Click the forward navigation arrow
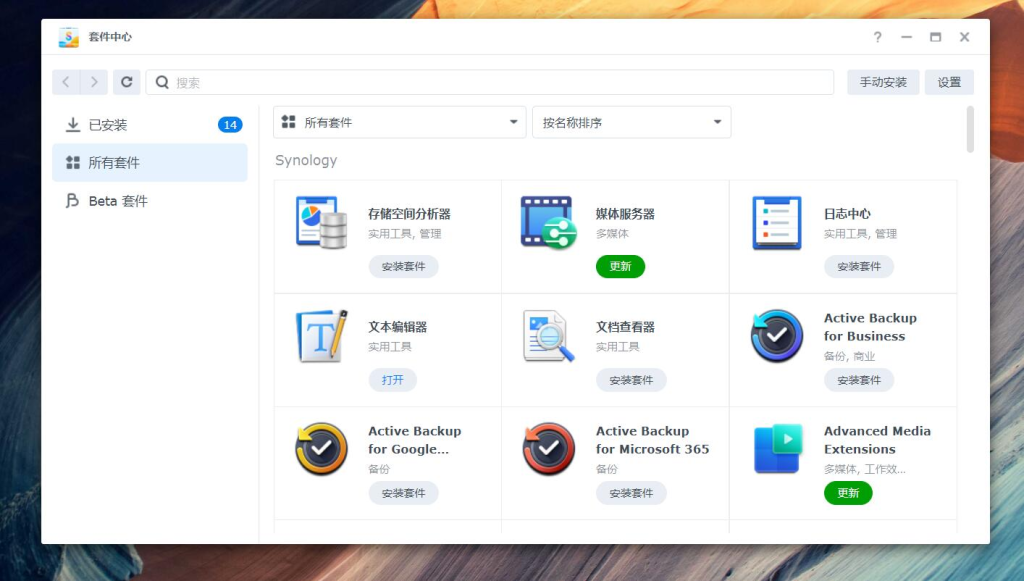Image resolution: width=1024 pixels, height=581 pixels. coord(94,82)
